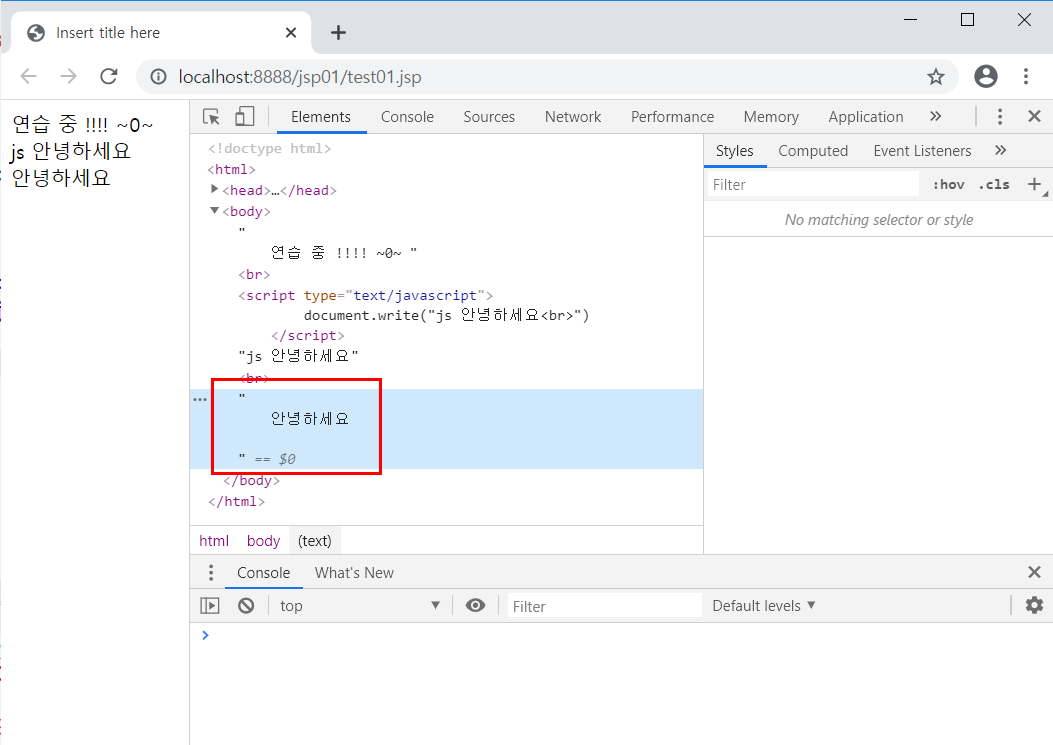
Task: Toggle the live expression eye icon
Action: (475, 606)
